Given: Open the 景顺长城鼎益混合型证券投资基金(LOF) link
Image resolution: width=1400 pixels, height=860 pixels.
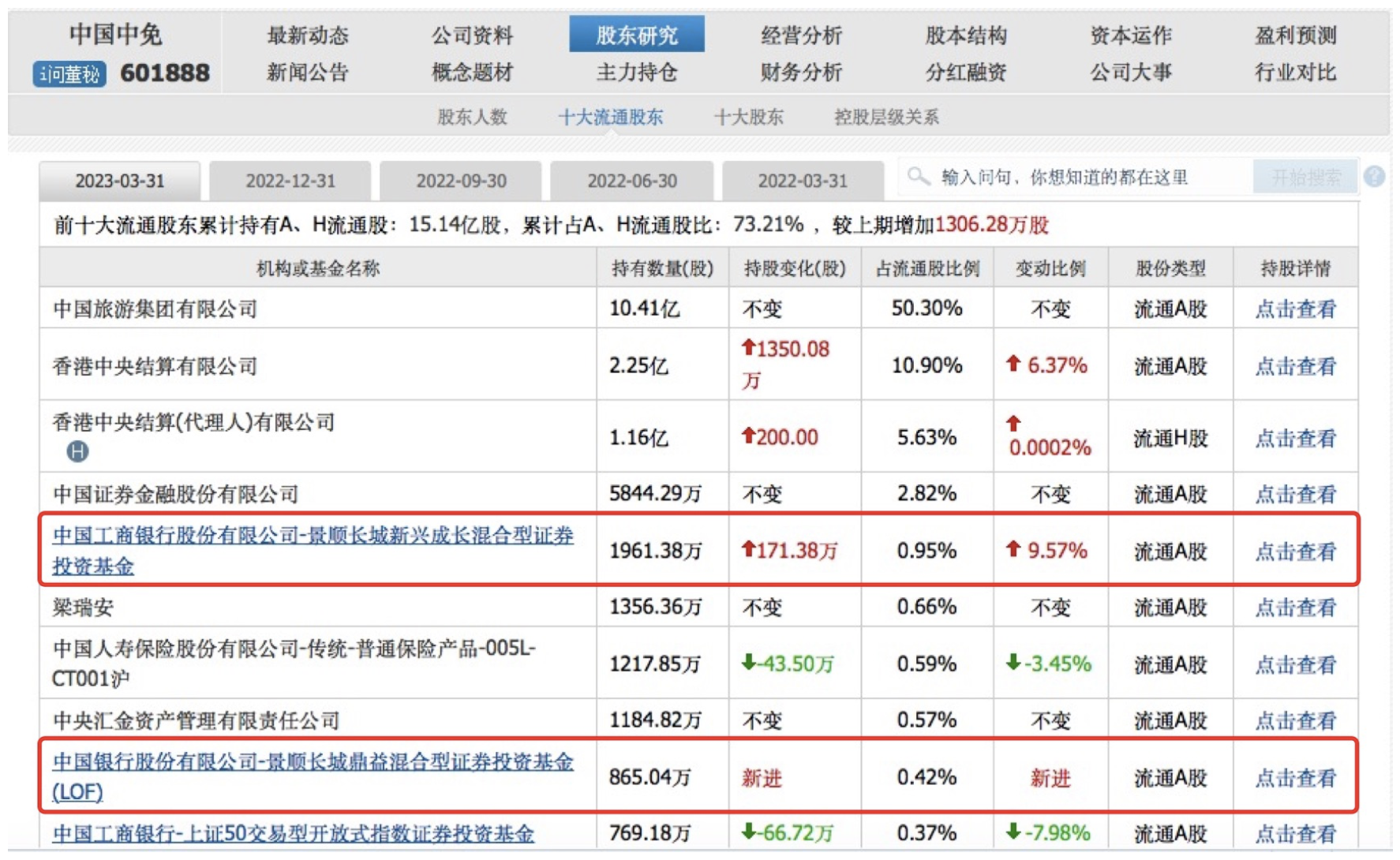Looking at the screenshot, I should (313, 776).
